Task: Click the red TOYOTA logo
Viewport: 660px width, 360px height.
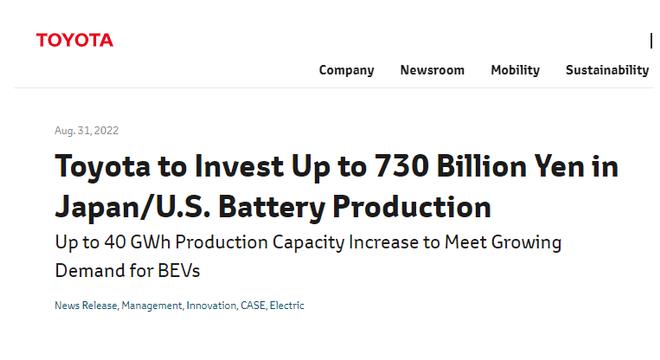Action: point(75,40)
